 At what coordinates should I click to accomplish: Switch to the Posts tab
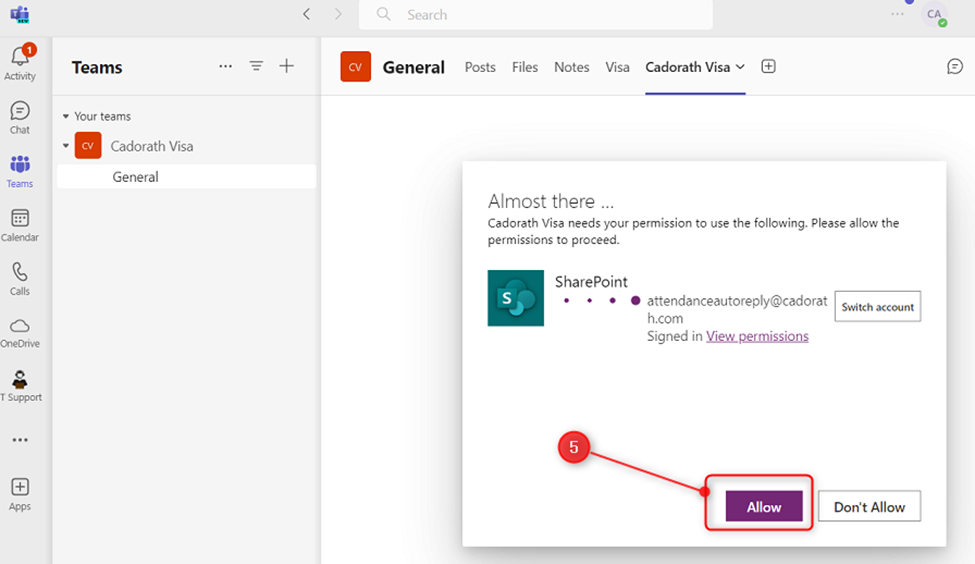click(x=480, y=67)
